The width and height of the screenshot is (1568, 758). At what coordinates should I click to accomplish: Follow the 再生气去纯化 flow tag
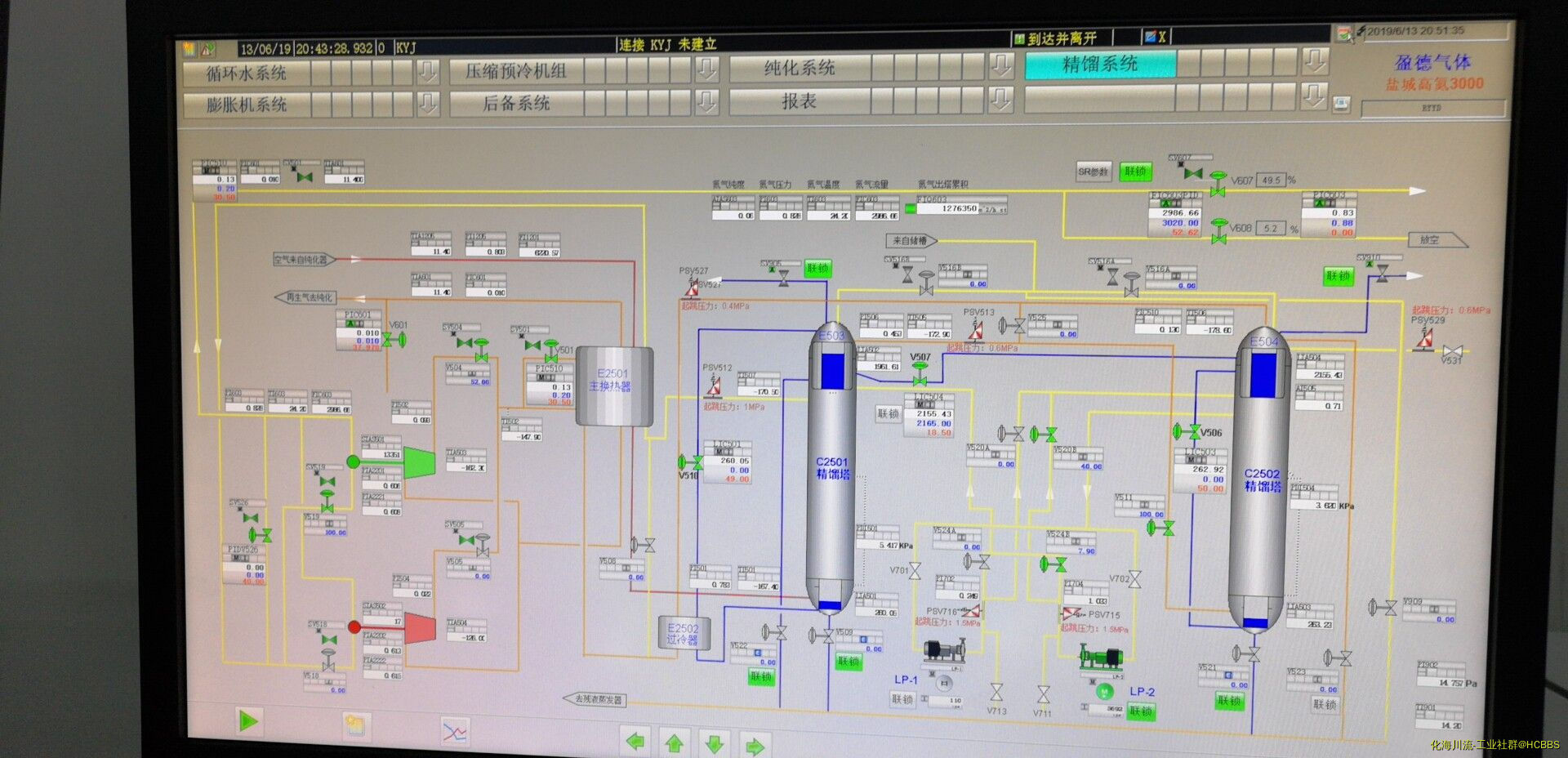(x=305, y=297)
